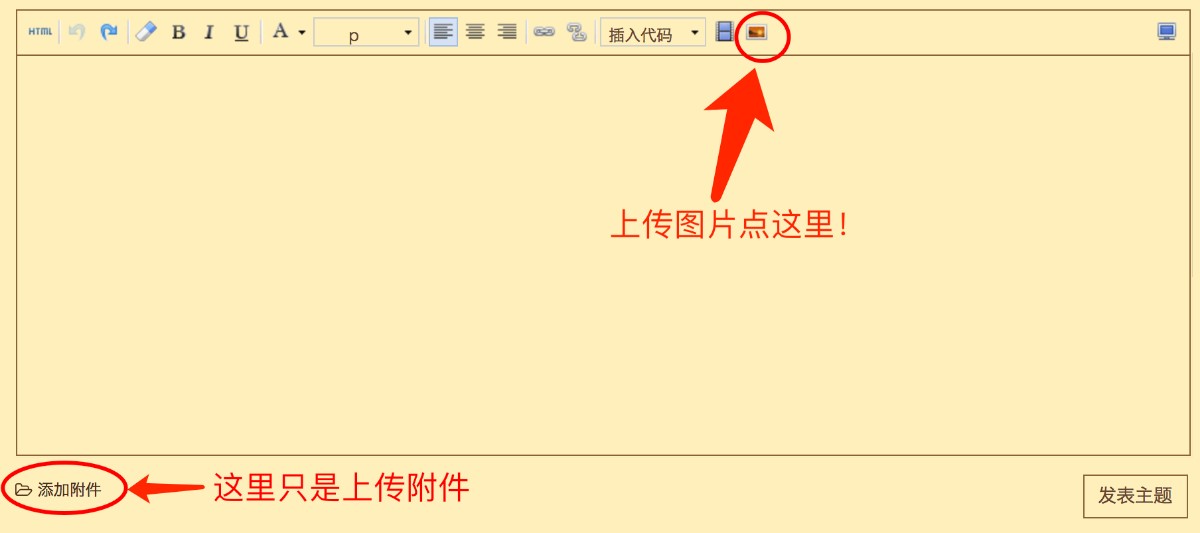Undo the last edit
The image size is (1200, 533).
coord(77,32)
